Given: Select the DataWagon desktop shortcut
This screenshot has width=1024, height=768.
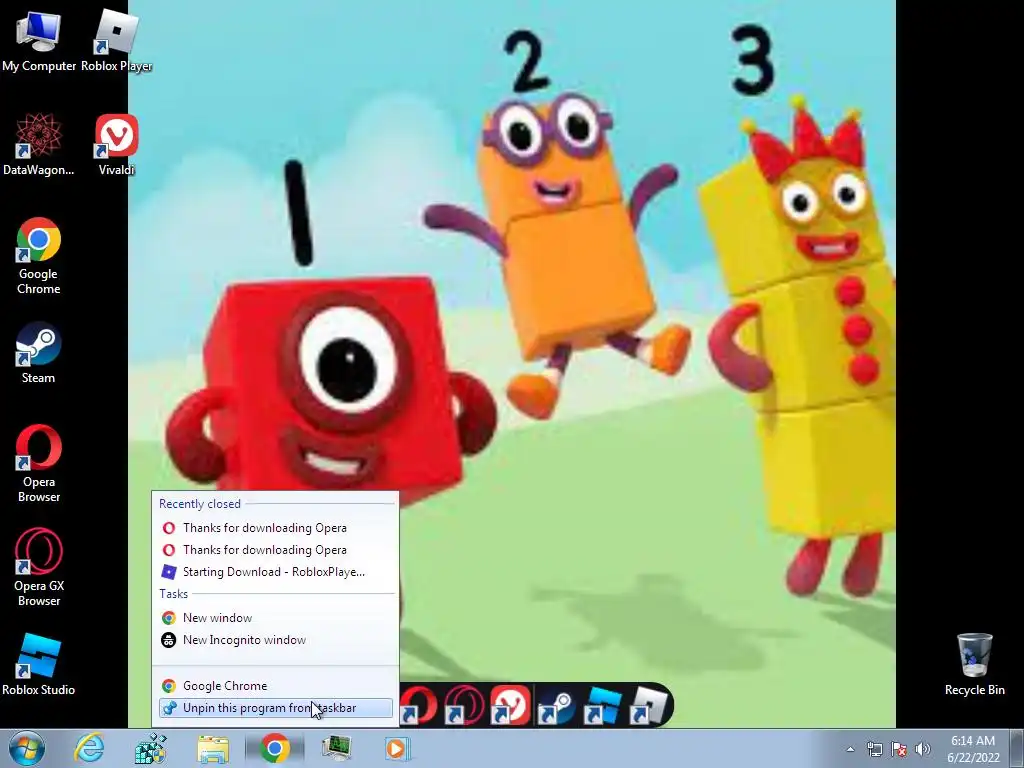Looking at the screenshot, I should pyautogui.click(x=39, y=144).
